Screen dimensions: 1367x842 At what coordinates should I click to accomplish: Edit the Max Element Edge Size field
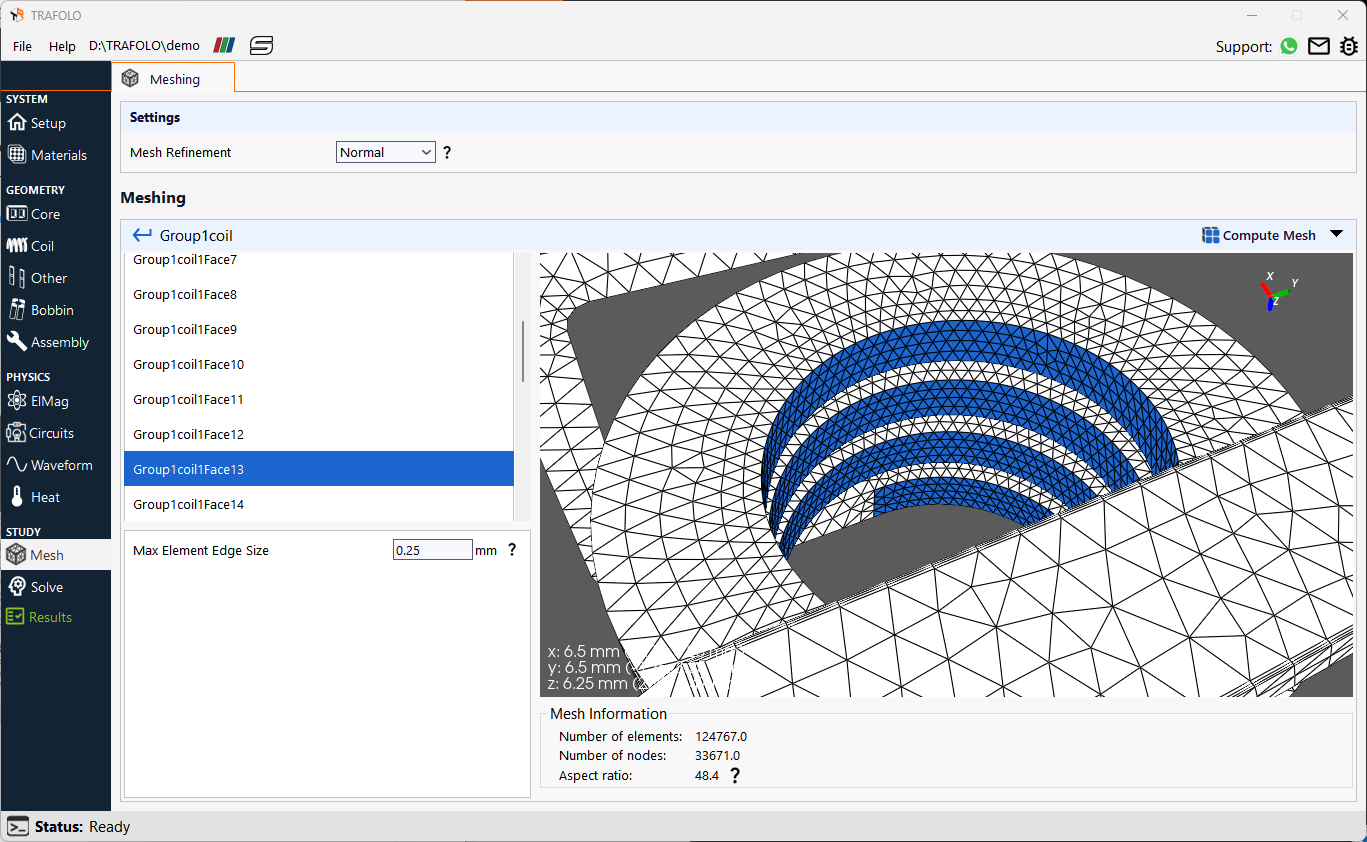(x=432, y=549)
